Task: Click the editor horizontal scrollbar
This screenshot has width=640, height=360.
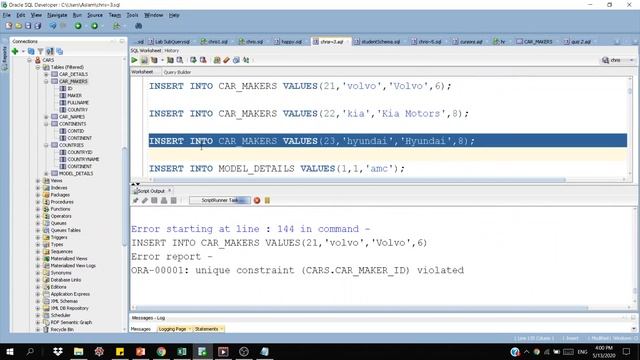Action: point(359,180)
